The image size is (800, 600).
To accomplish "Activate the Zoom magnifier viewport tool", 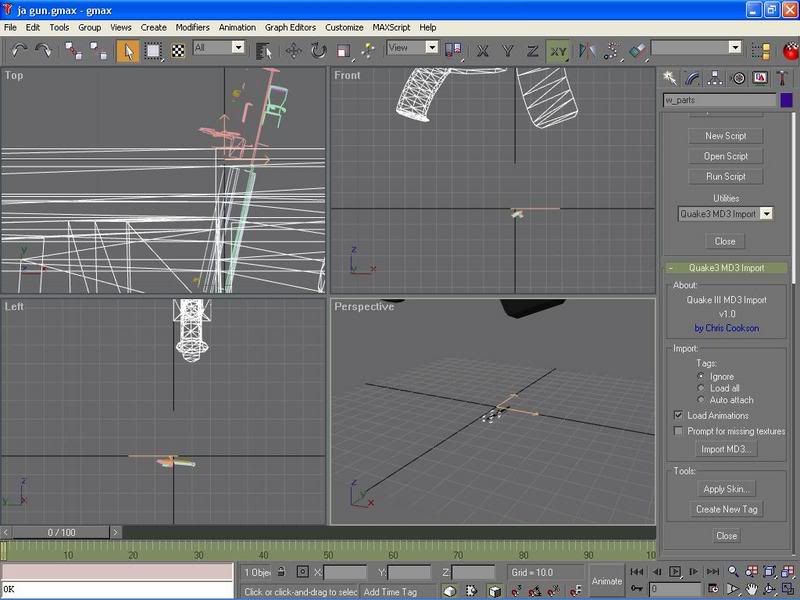I will point(733,571).
